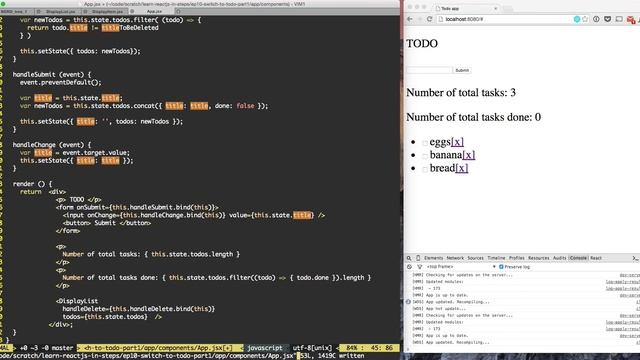
Task: Select the Resources tab in DevTools
Action: click(x=539, y=258)
